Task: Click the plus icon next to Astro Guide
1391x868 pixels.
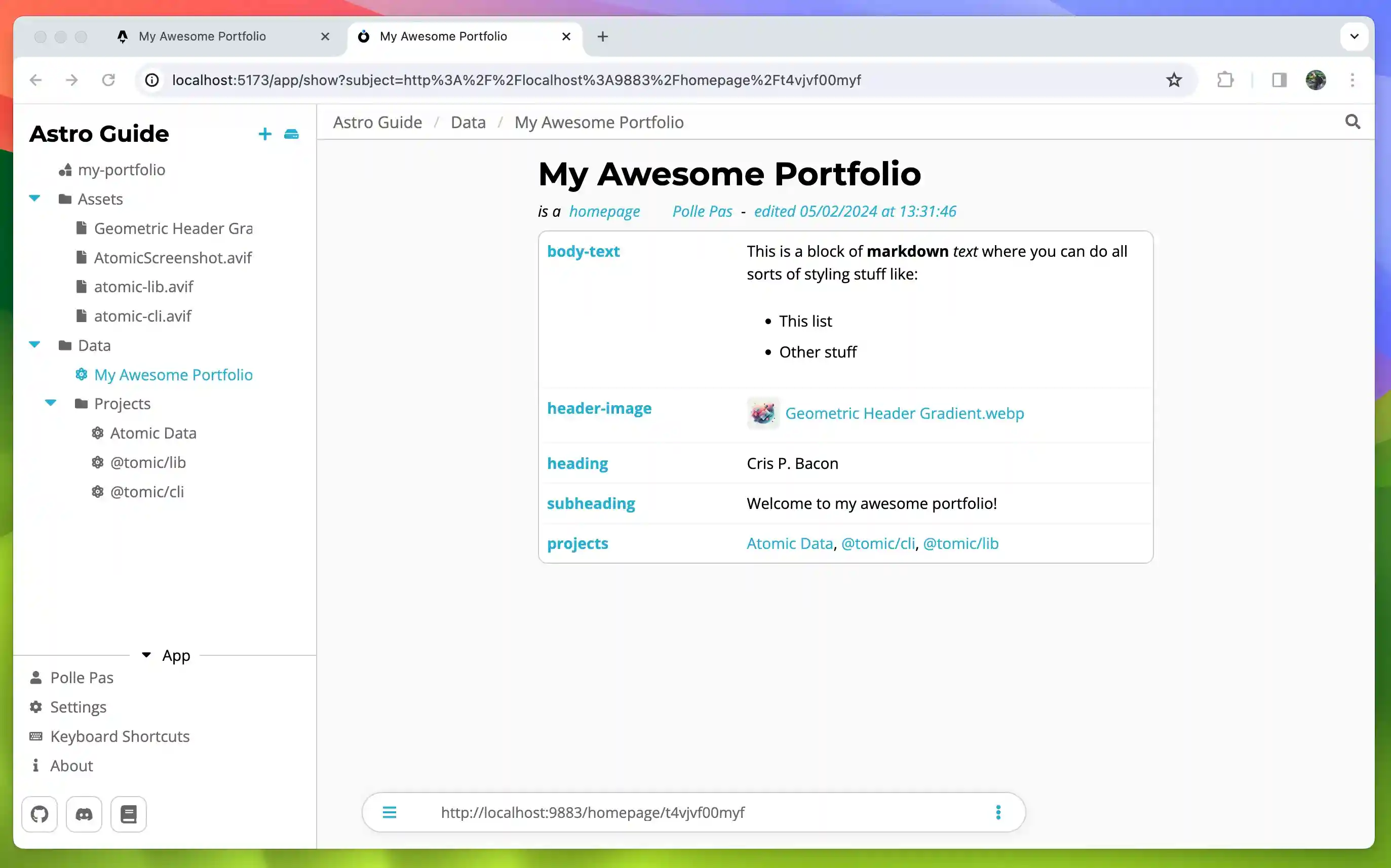Action: pyautogui.click(x=264, y=134)
